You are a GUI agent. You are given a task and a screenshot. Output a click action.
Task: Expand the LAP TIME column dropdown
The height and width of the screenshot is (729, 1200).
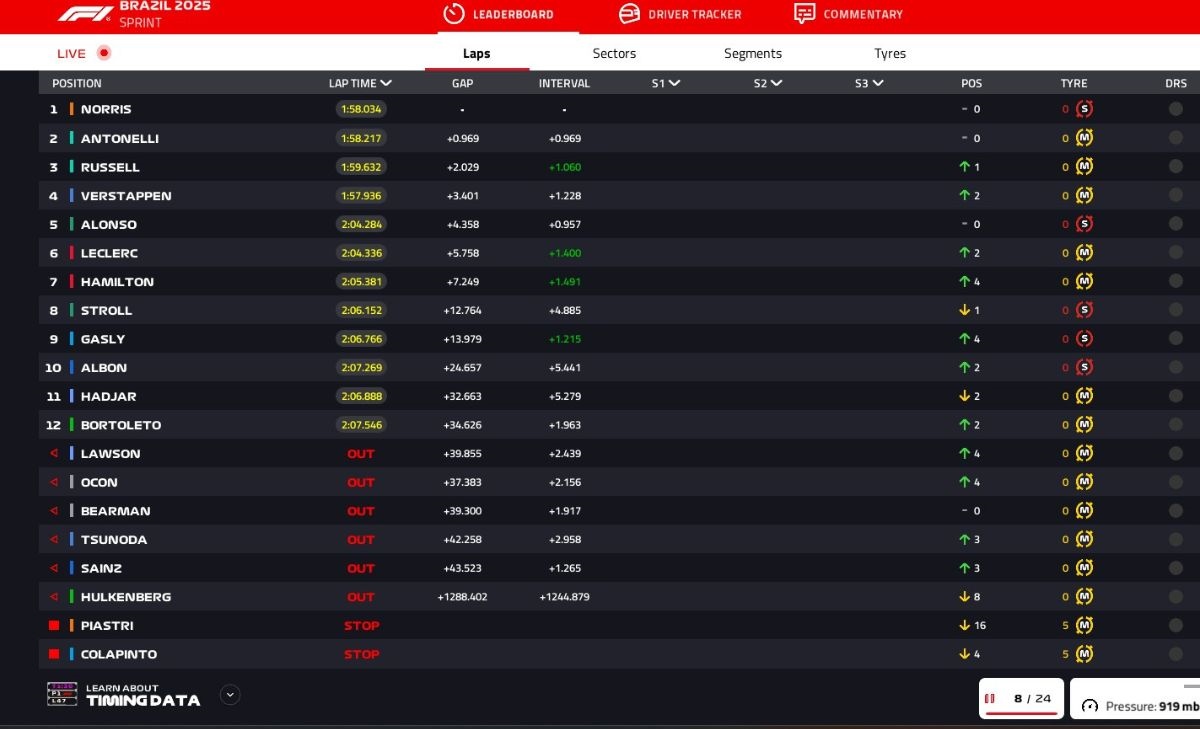point(386,83)
